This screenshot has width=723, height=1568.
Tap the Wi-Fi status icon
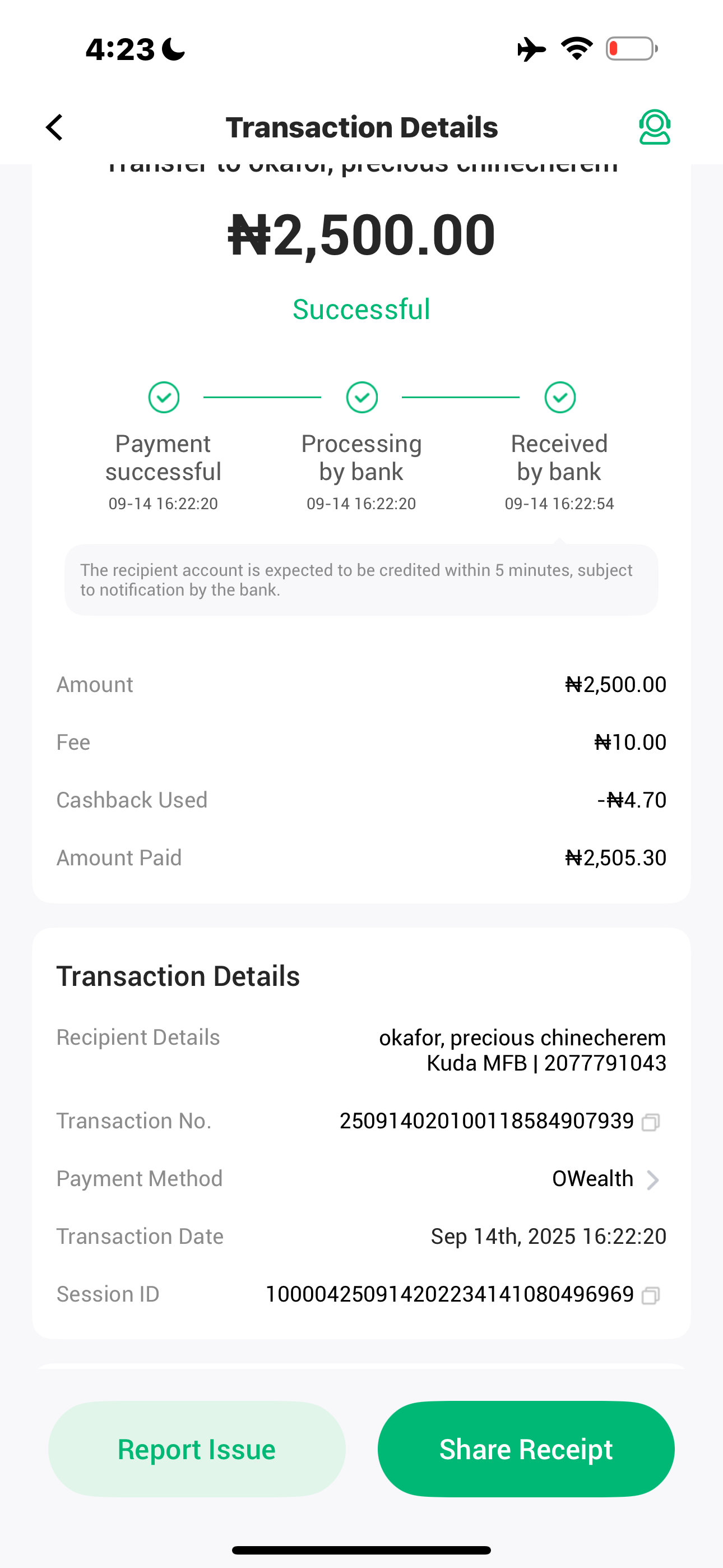pyautogui.click(x=577, y=49)
